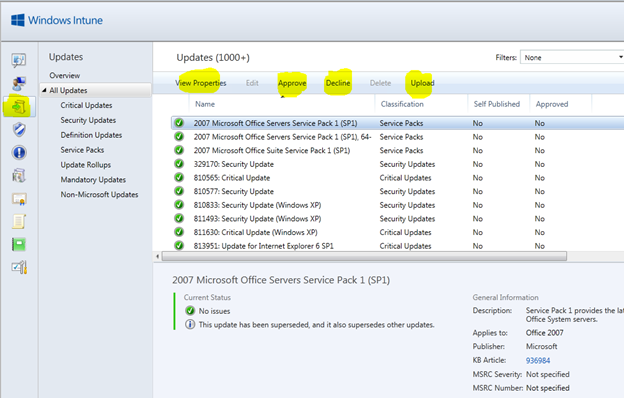Screen dimensions: 624x398
Task: Open the System Overview workspace icon
Action: point(19,60)
